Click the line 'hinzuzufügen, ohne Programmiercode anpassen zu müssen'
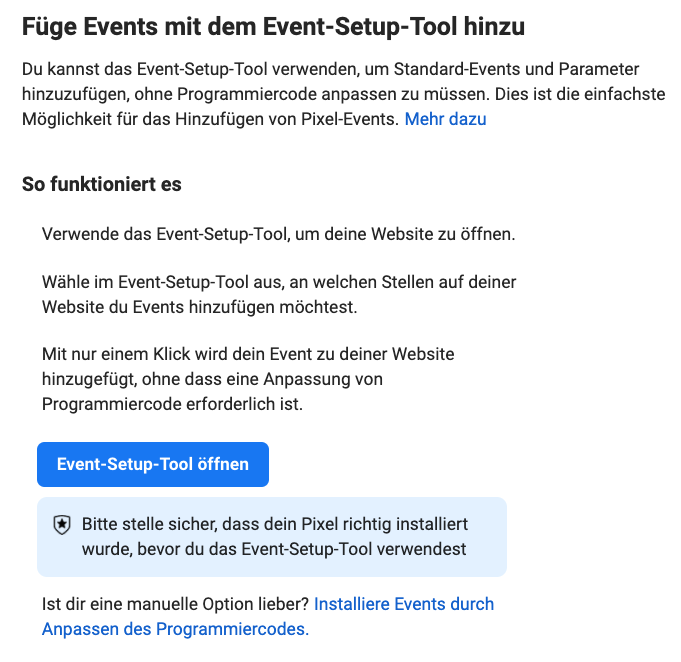681x662 pixels. [344, 94]
